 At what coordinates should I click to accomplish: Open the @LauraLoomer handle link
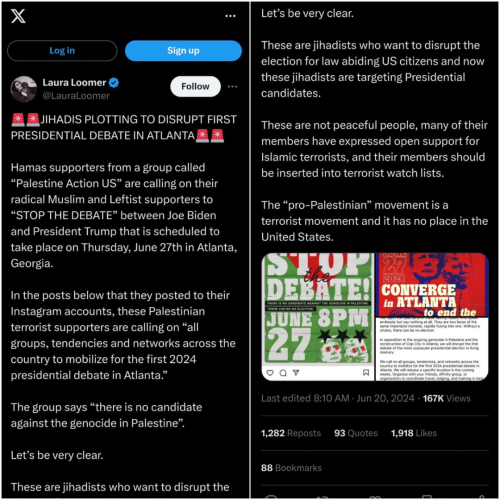click(76, 96)
